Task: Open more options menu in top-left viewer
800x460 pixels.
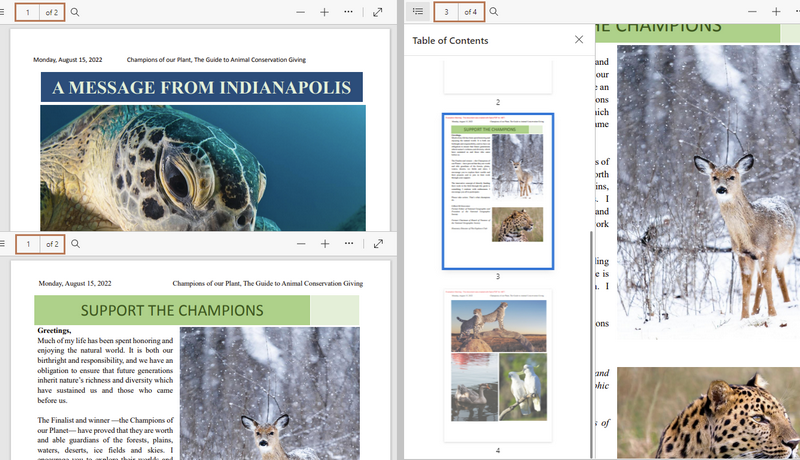Action: point(348,12)
